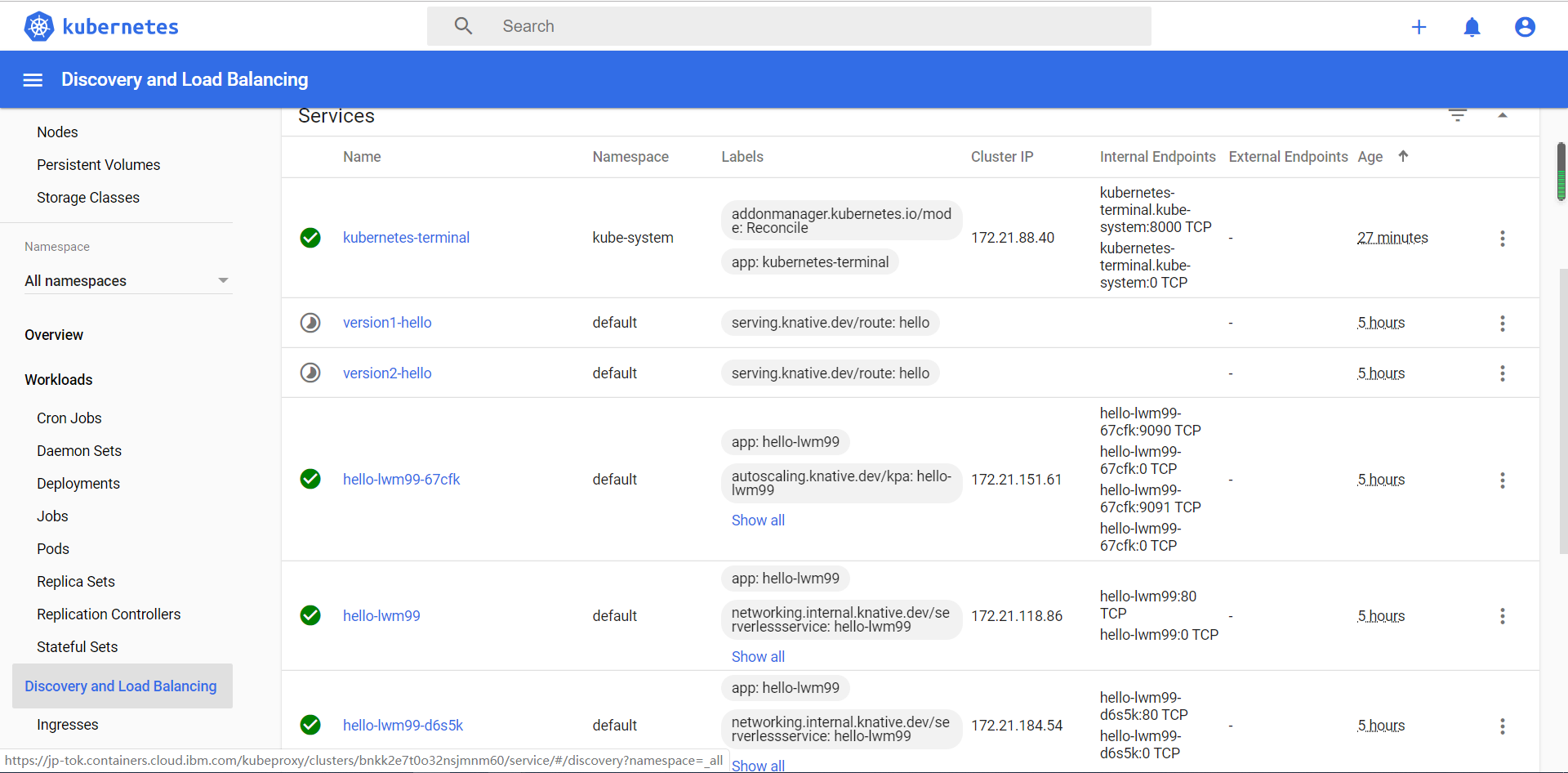Viewport: 1568px width, 773px height.
Task: Click pending status icon of version1-hello
Action: click(x=310, y=323)
